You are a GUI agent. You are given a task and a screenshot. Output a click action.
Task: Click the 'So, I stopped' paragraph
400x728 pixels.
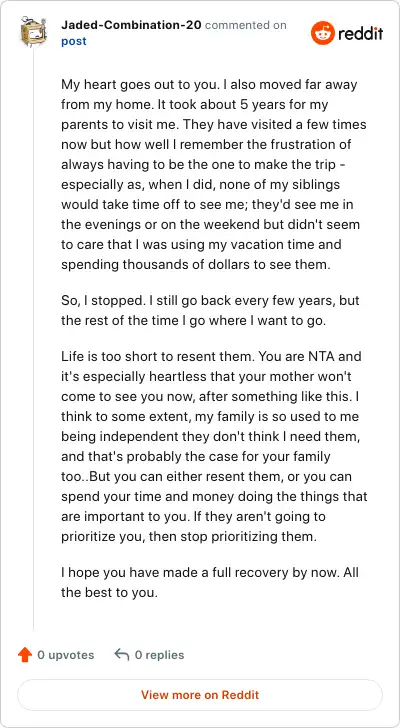point(210,311)
